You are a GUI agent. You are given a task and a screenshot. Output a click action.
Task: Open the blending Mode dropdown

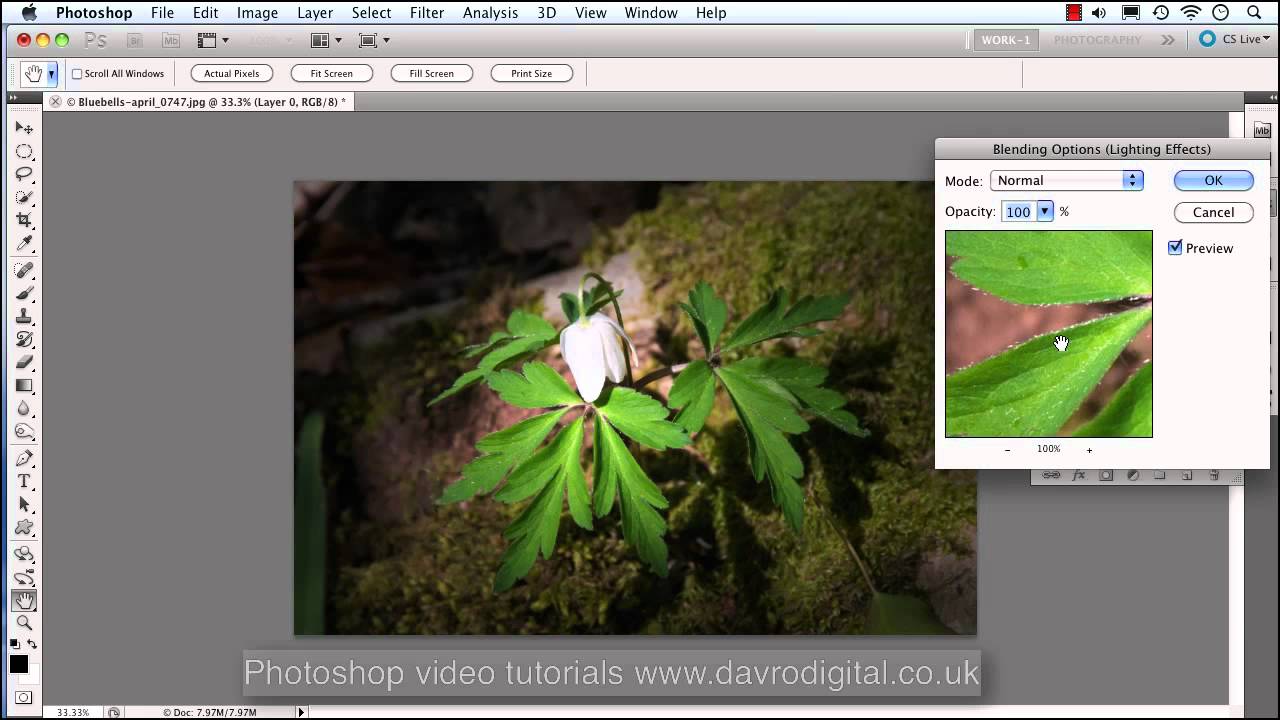click(1066, 180)
